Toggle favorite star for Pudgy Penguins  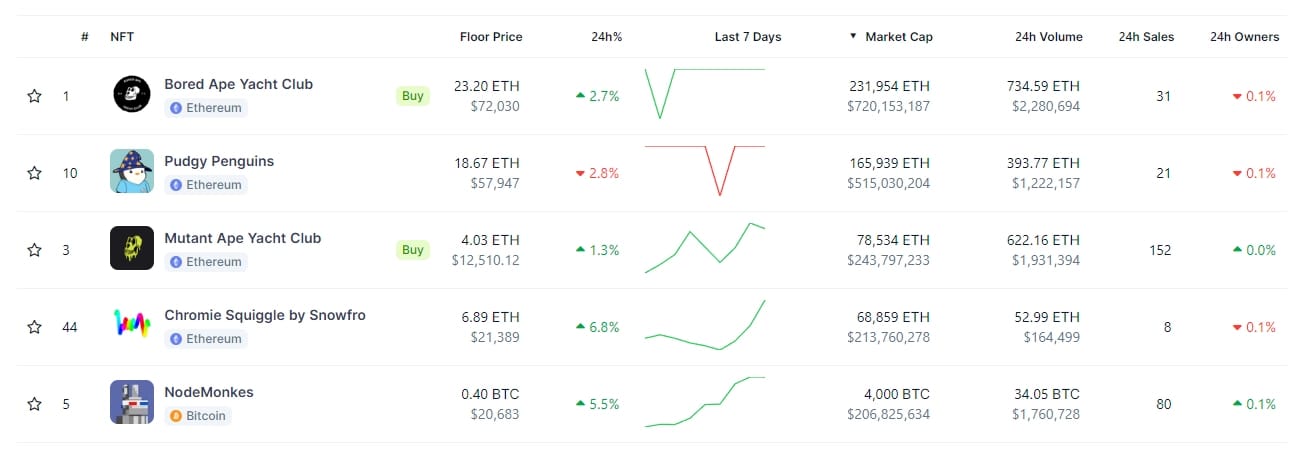coord(34,173)
